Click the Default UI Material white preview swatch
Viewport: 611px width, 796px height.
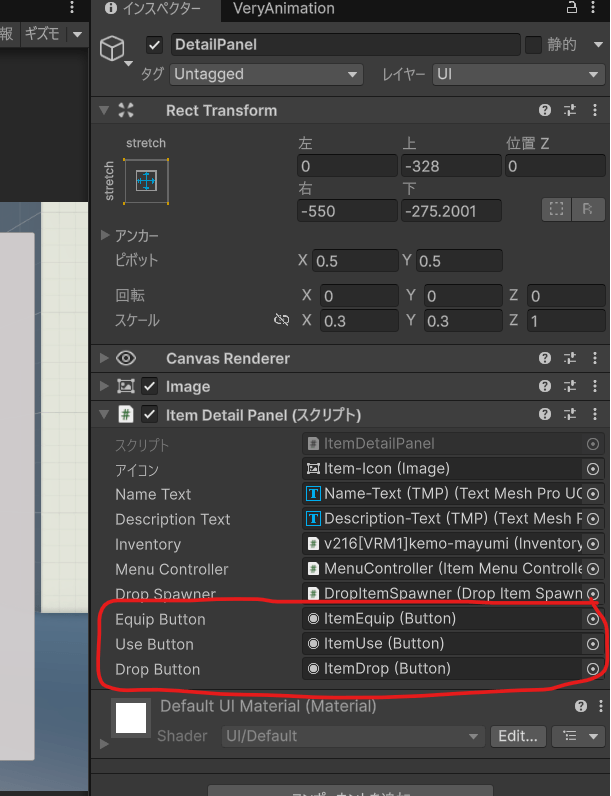pyautogui.click(x=130, y=720)
